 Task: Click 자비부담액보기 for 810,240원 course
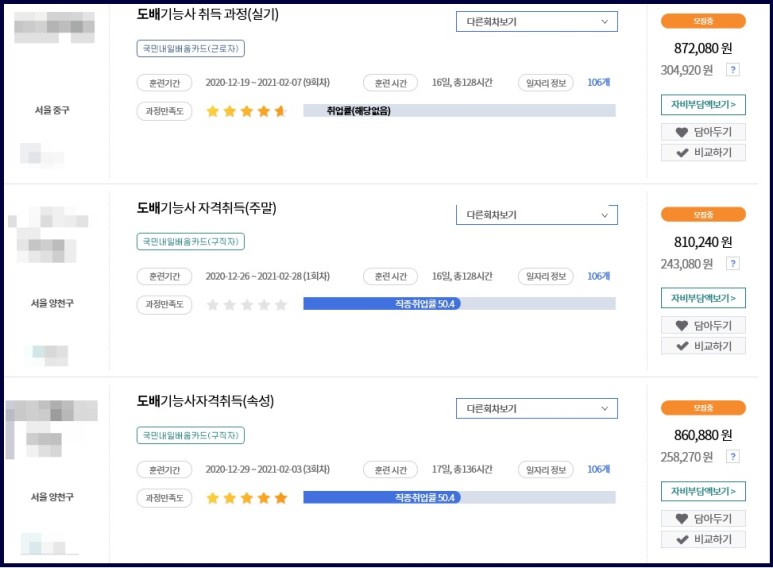[x=703, y=298]
